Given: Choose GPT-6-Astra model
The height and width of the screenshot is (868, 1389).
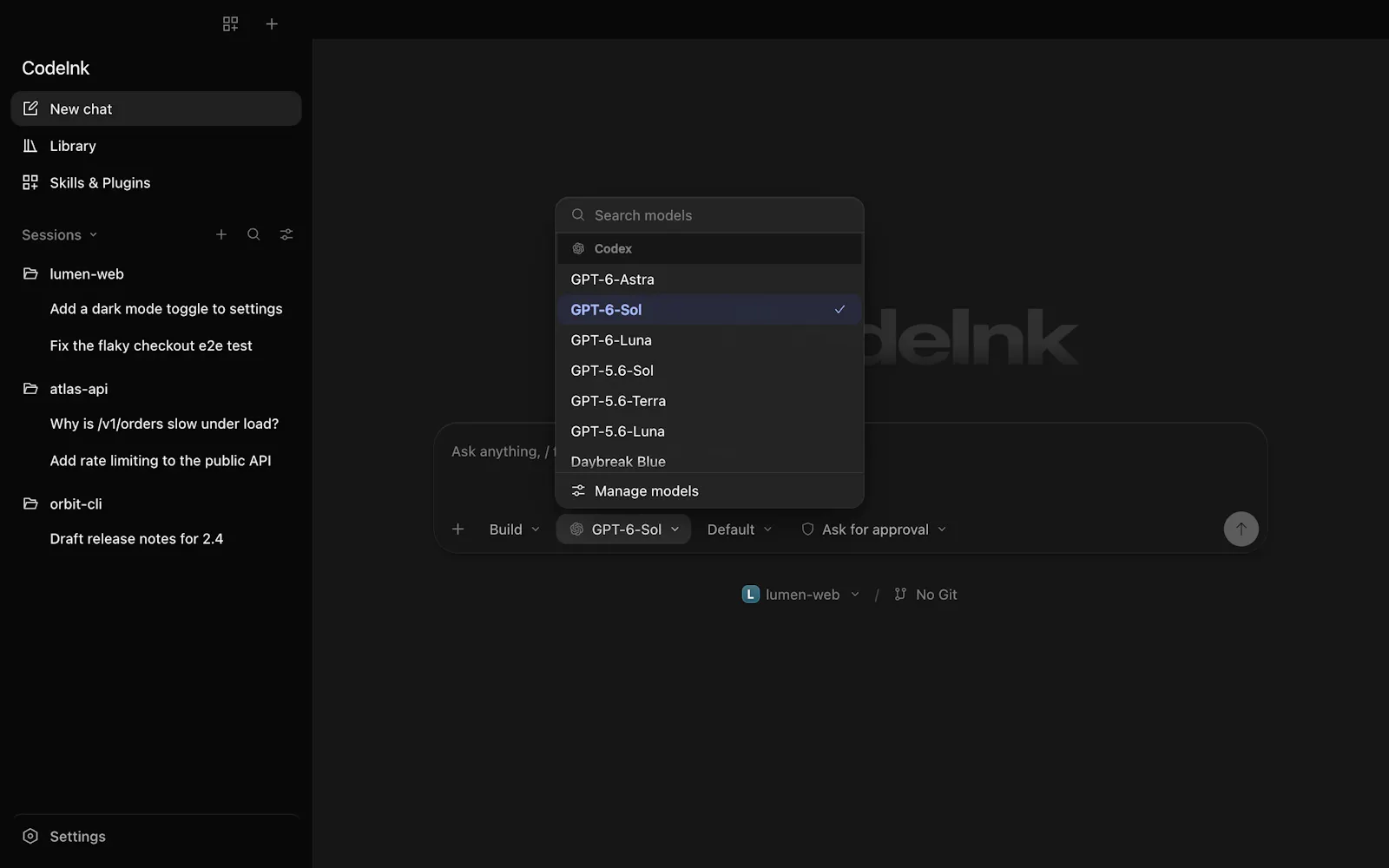Looking at the screenshot, I should pos(709,279).
